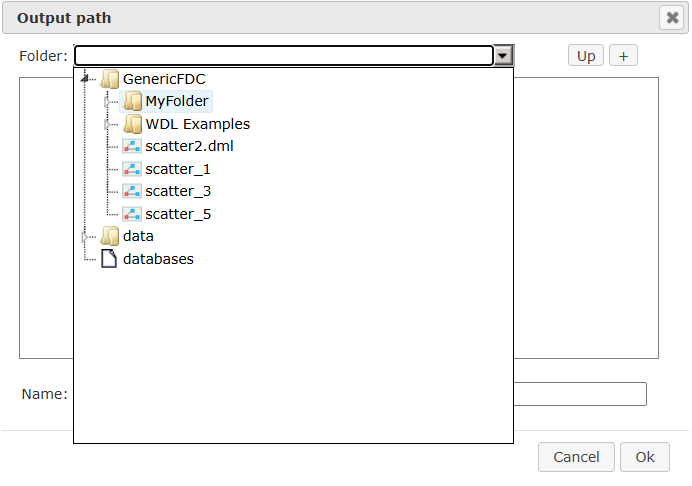Viewport: 692px width, 486px height.
Task: Click the MyFolder folder icon
Action: click(x=132, y=101)
